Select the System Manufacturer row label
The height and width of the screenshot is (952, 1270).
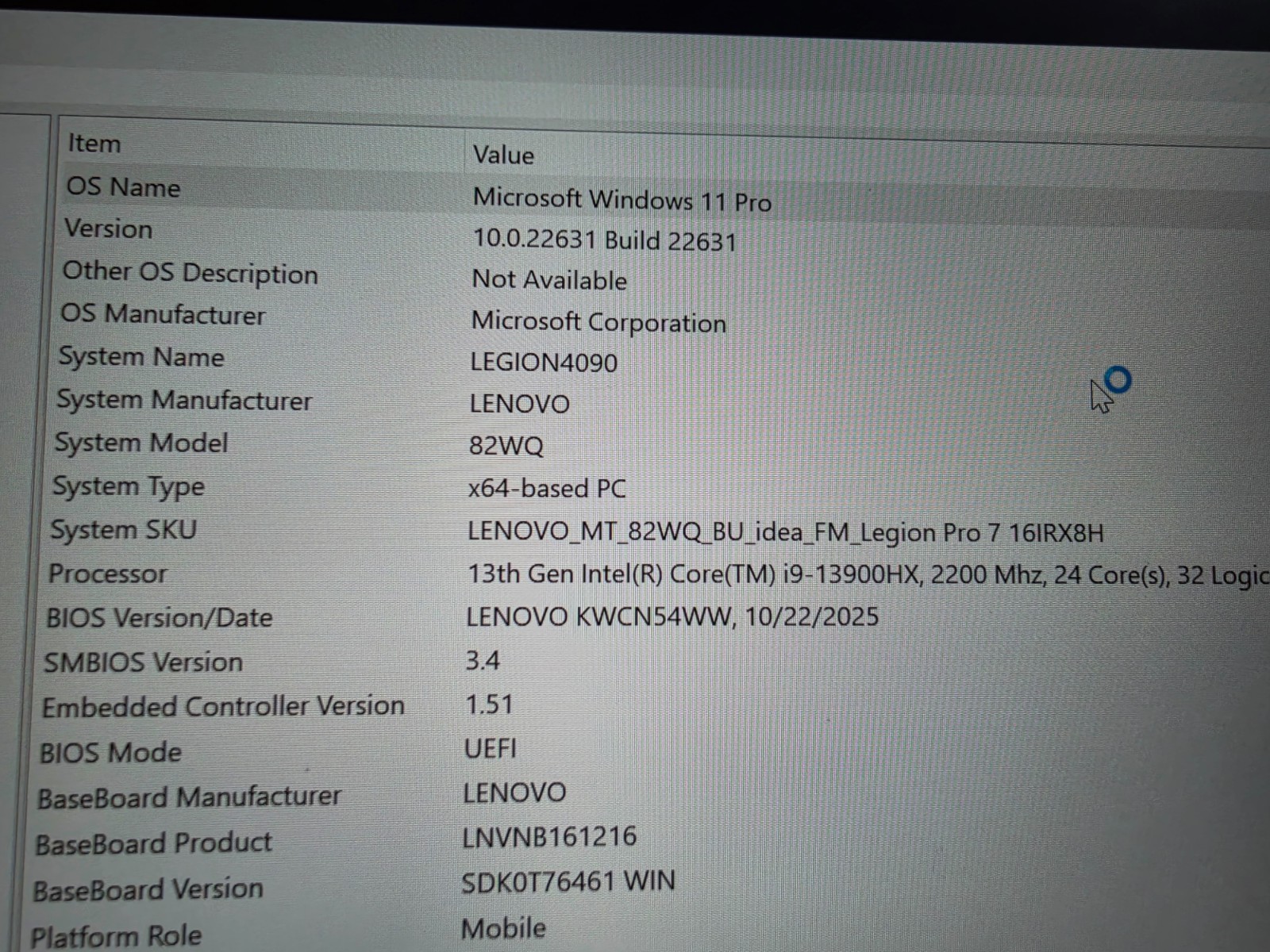coord(183,400)
